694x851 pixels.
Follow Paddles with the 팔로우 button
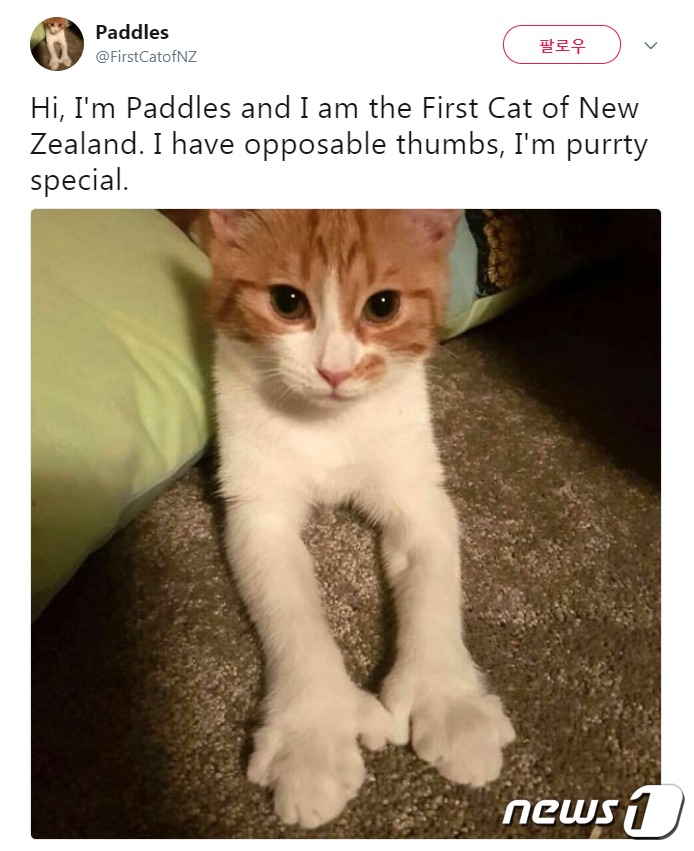click(561, 45)
